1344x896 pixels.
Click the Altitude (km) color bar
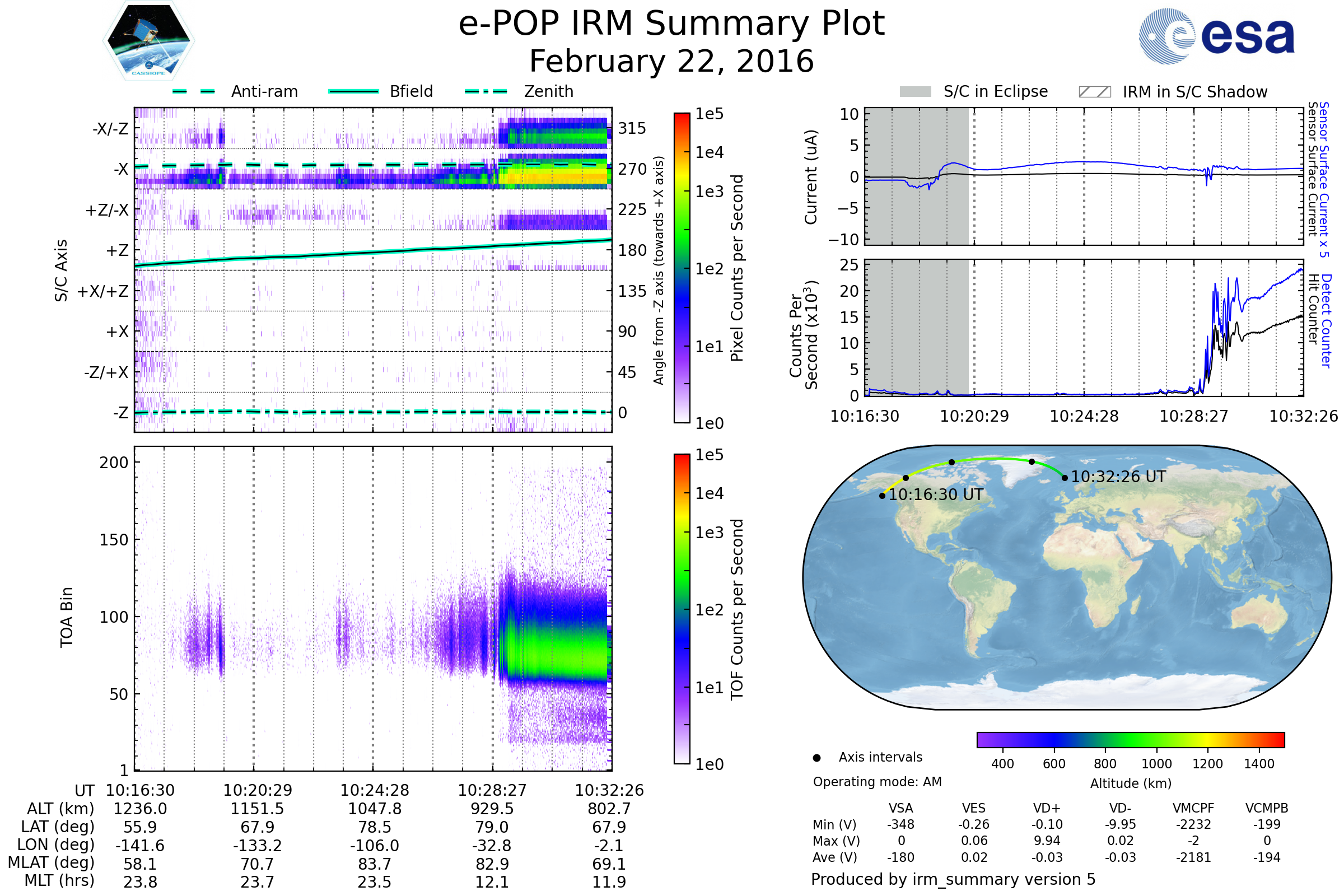[1131, 740]
